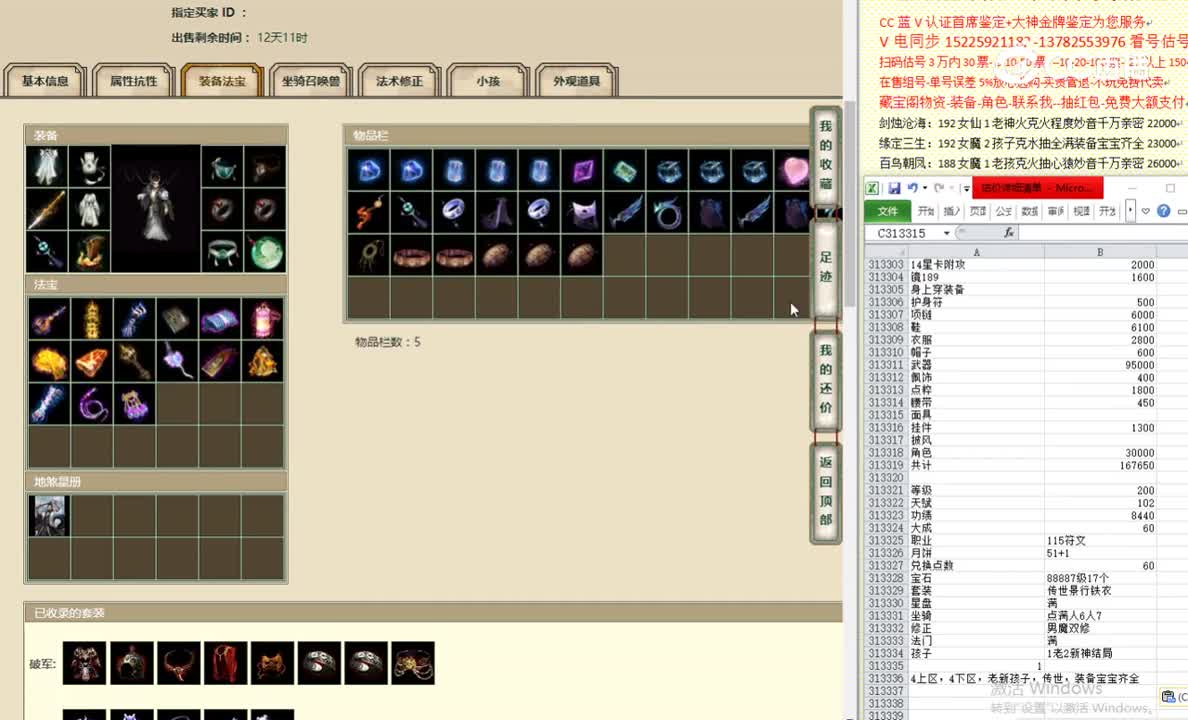
Task: Open the 地煞星册 character portrait
Action: (x=49, y=516)
